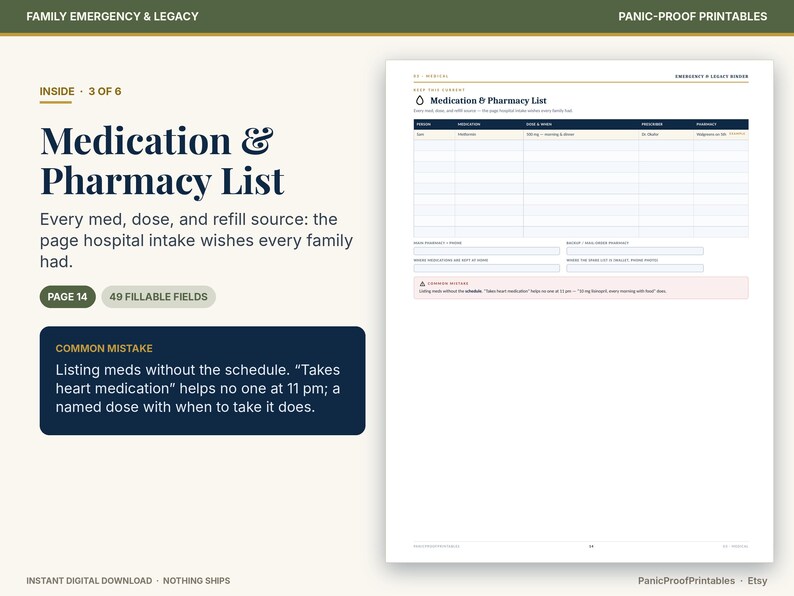Click the 'Etsy' footer text

pyautogui.click(x=757, y=580)
